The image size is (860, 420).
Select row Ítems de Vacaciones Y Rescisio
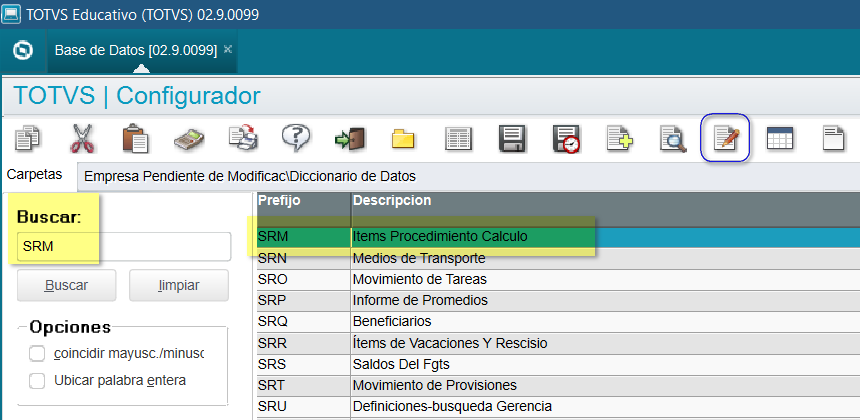tap(558, 344)
